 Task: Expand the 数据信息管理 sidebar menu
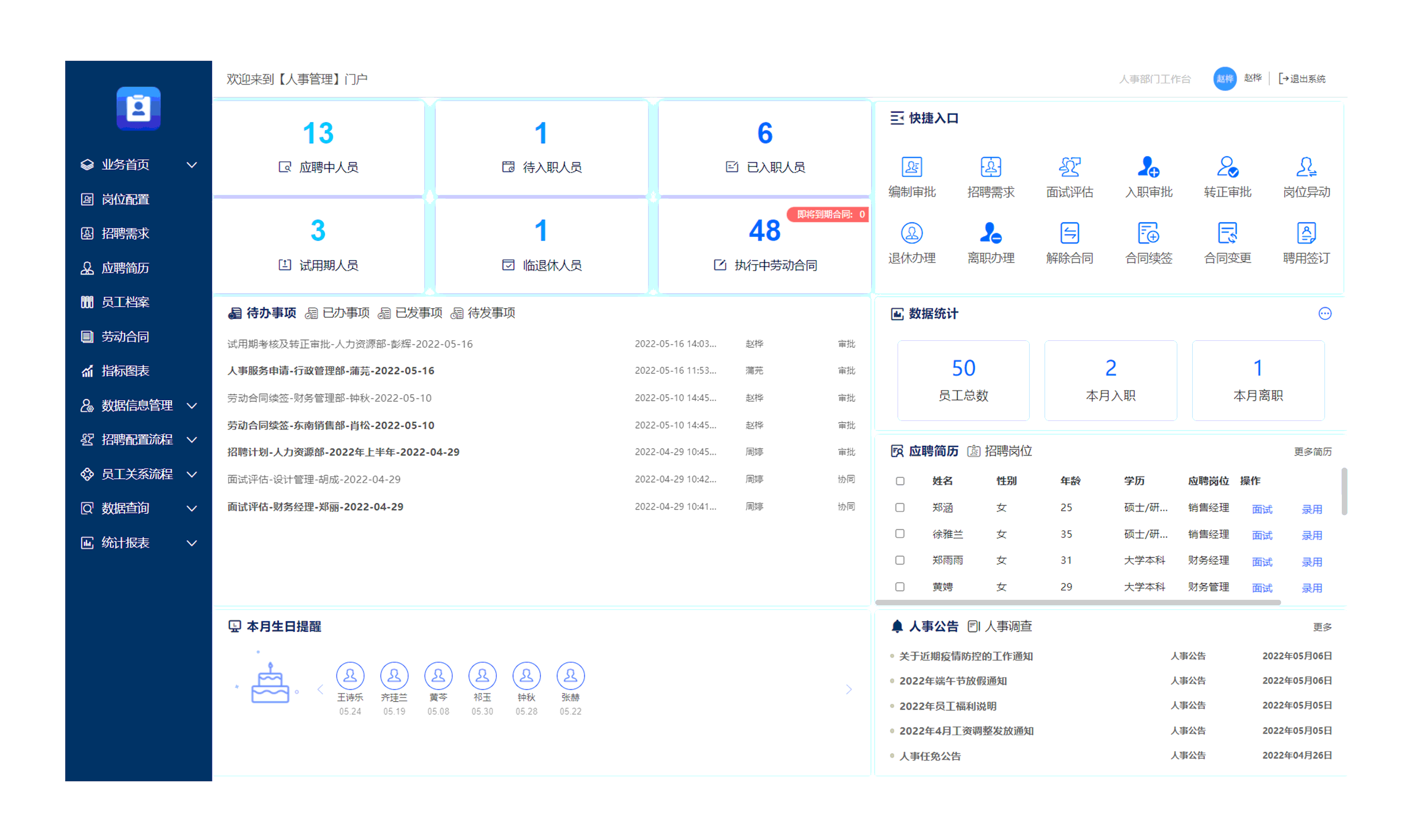[136, 405]
